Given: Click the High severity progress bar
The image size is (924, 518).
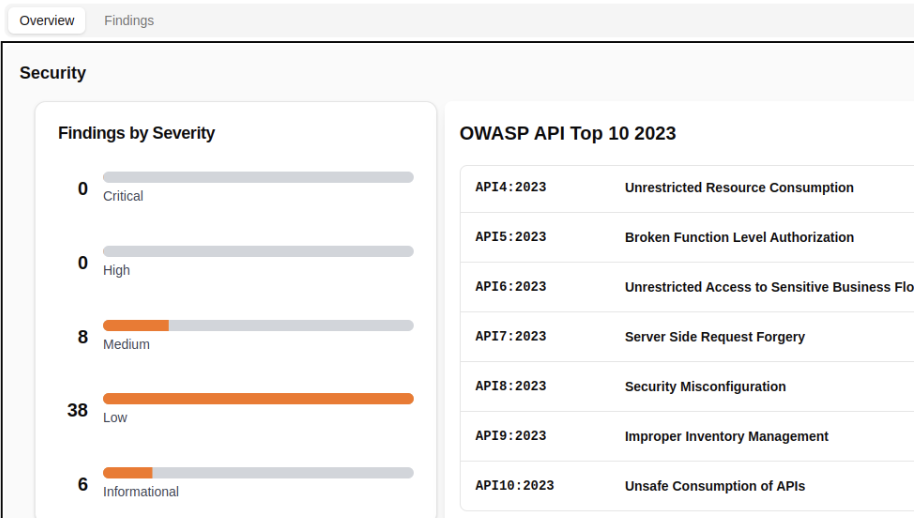Looking at the screenshot, I should pos(258,251).
